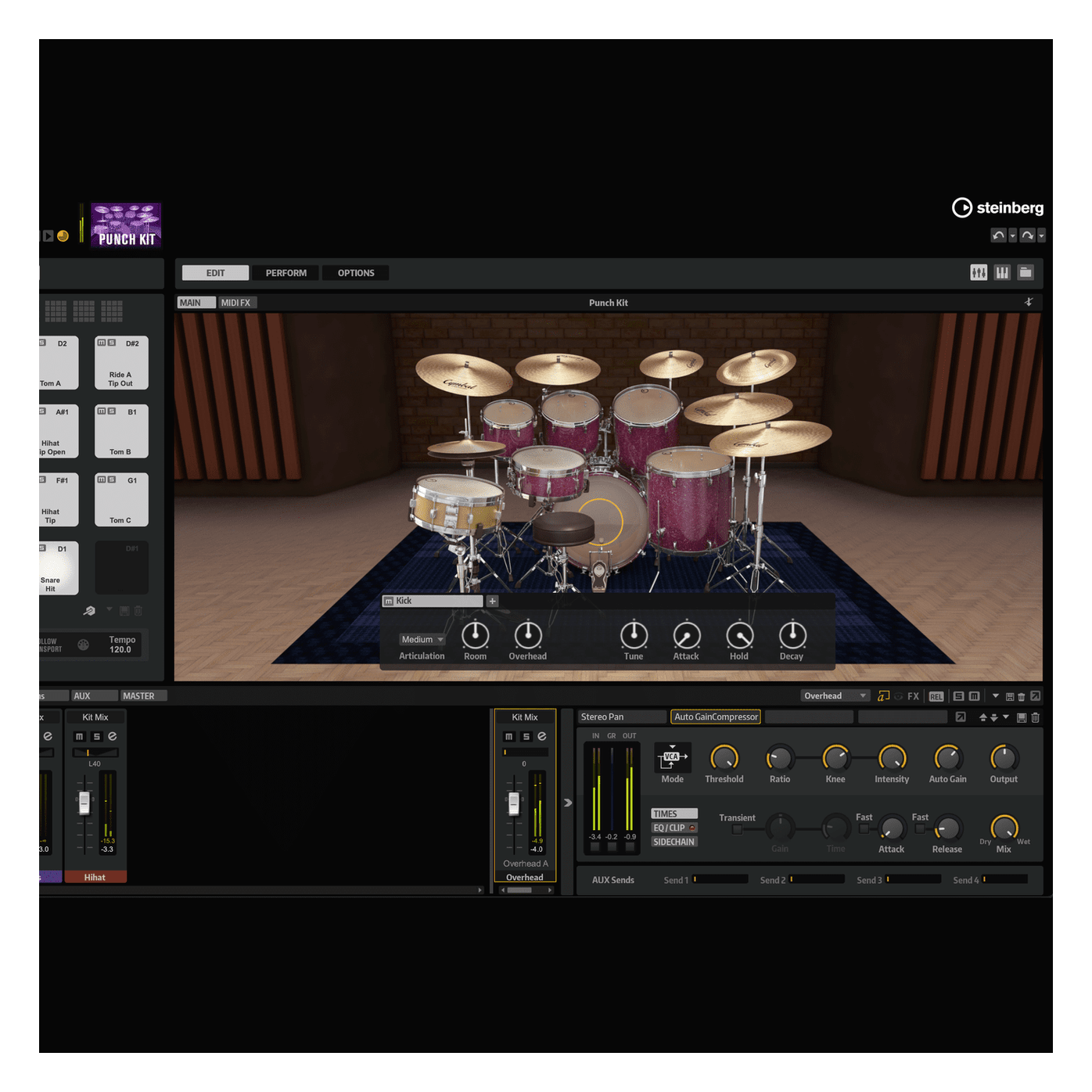Mute the D#2 Ride A pad
Screen dimensions: 1092x1092
102,343
